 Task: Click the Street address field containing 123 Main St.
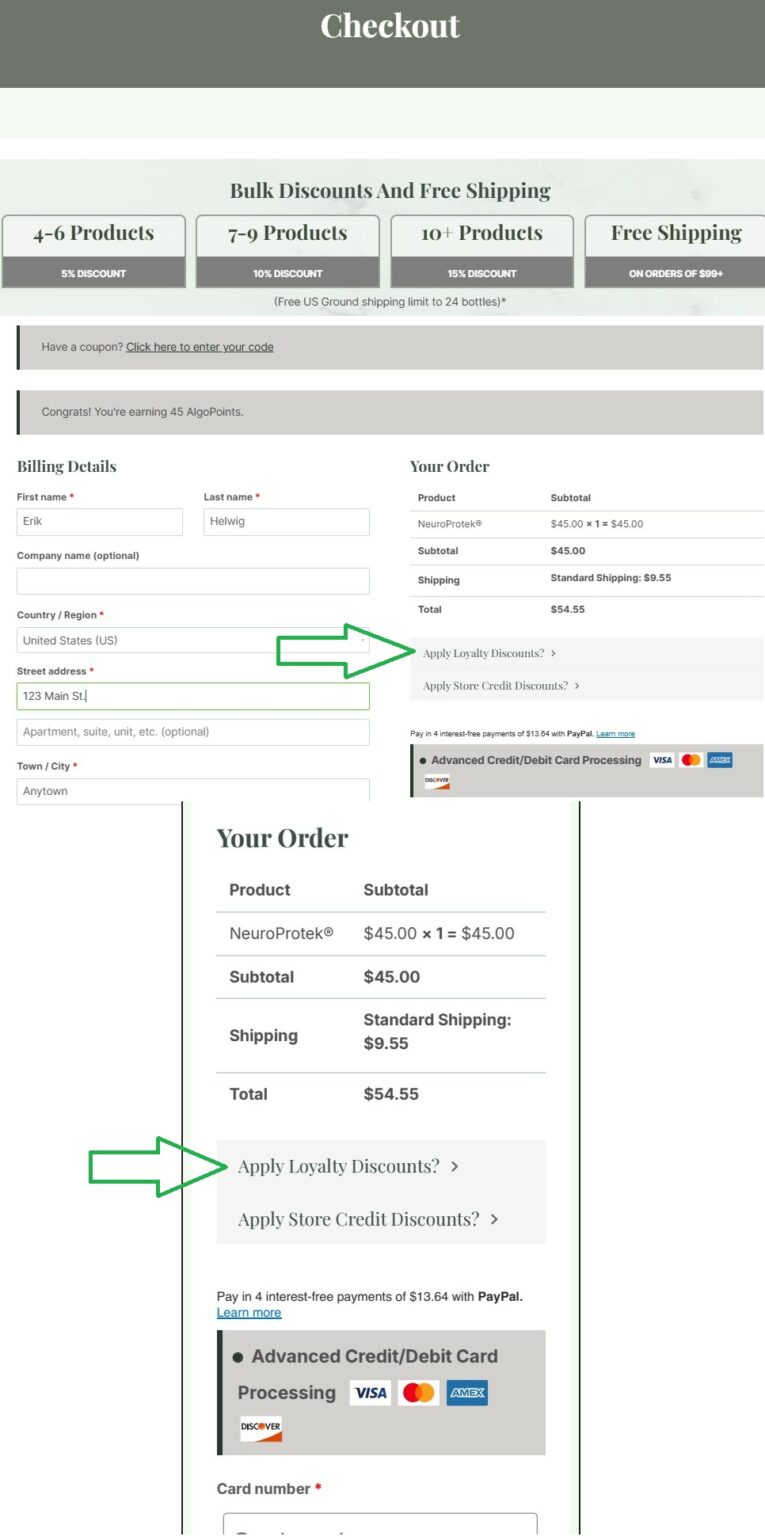193,696
